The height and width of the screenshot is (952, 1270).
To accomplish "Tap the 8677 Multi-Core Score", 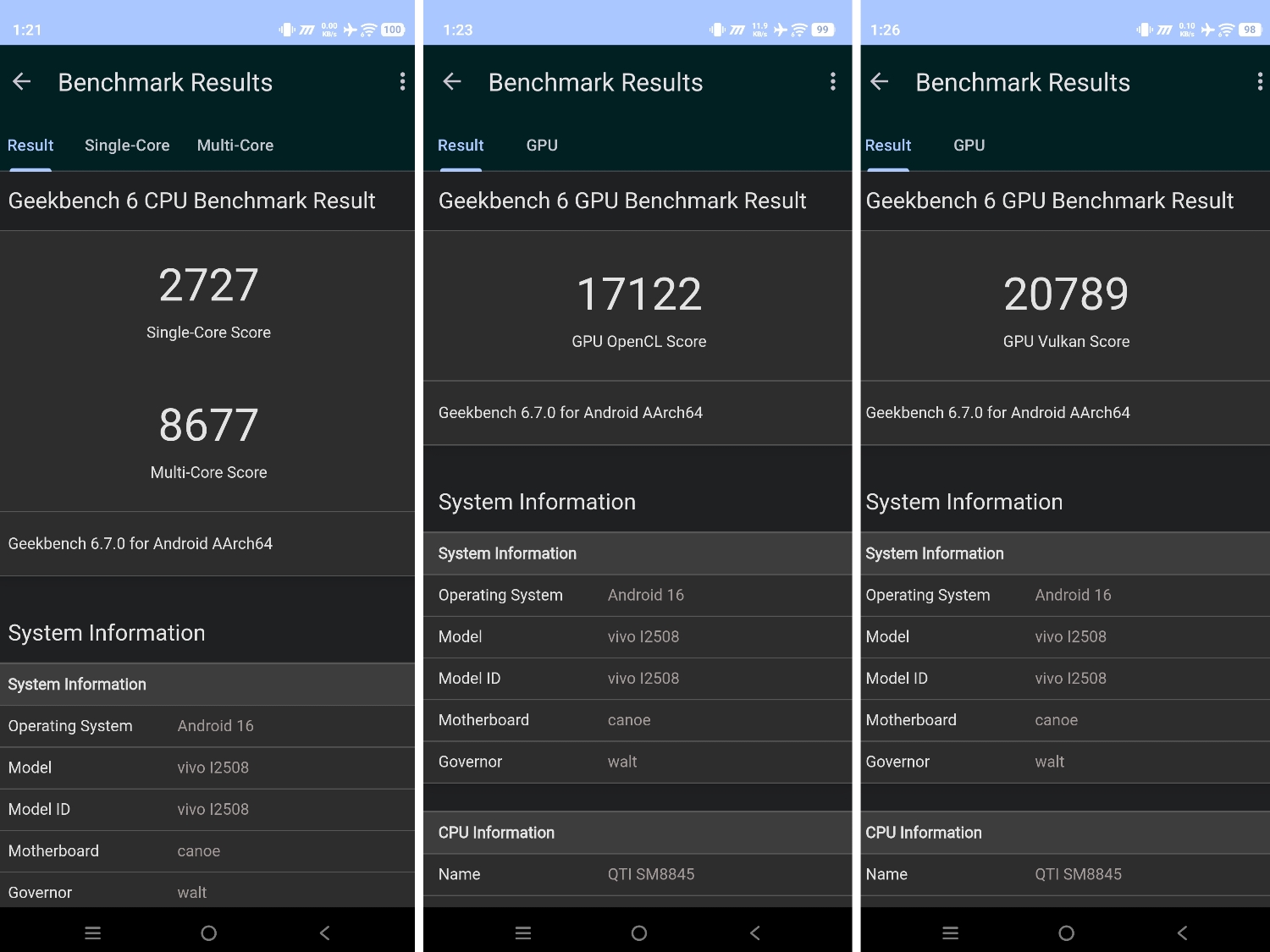I will tap(208, 426).
